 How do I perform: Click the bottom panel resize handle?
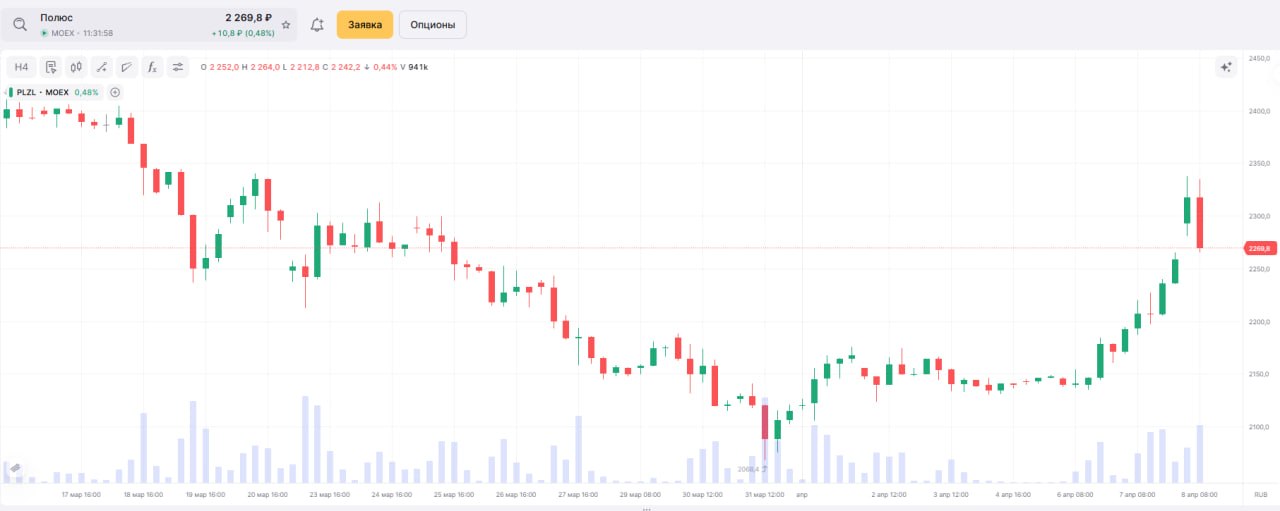pos(646,508)
